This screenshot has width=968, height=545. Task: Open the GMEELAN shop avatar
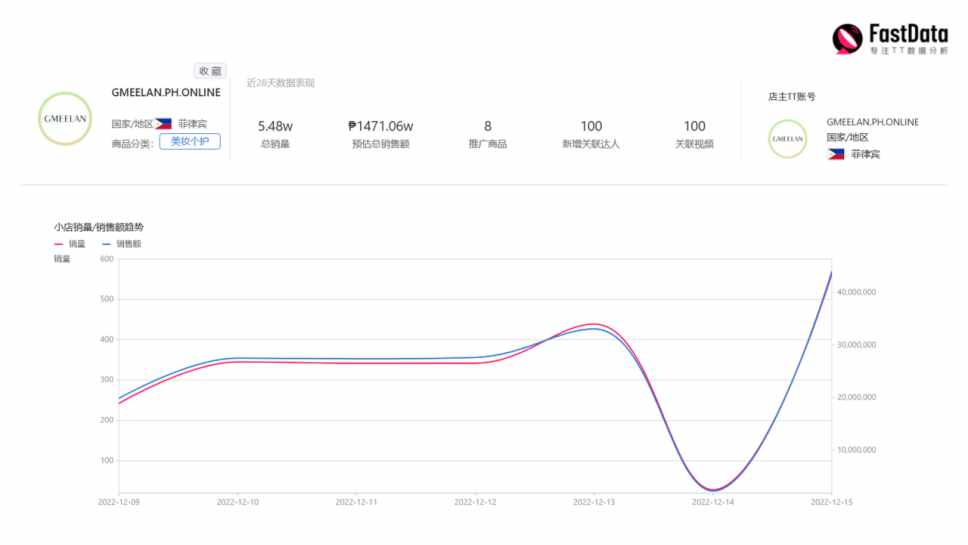(65, 119)
